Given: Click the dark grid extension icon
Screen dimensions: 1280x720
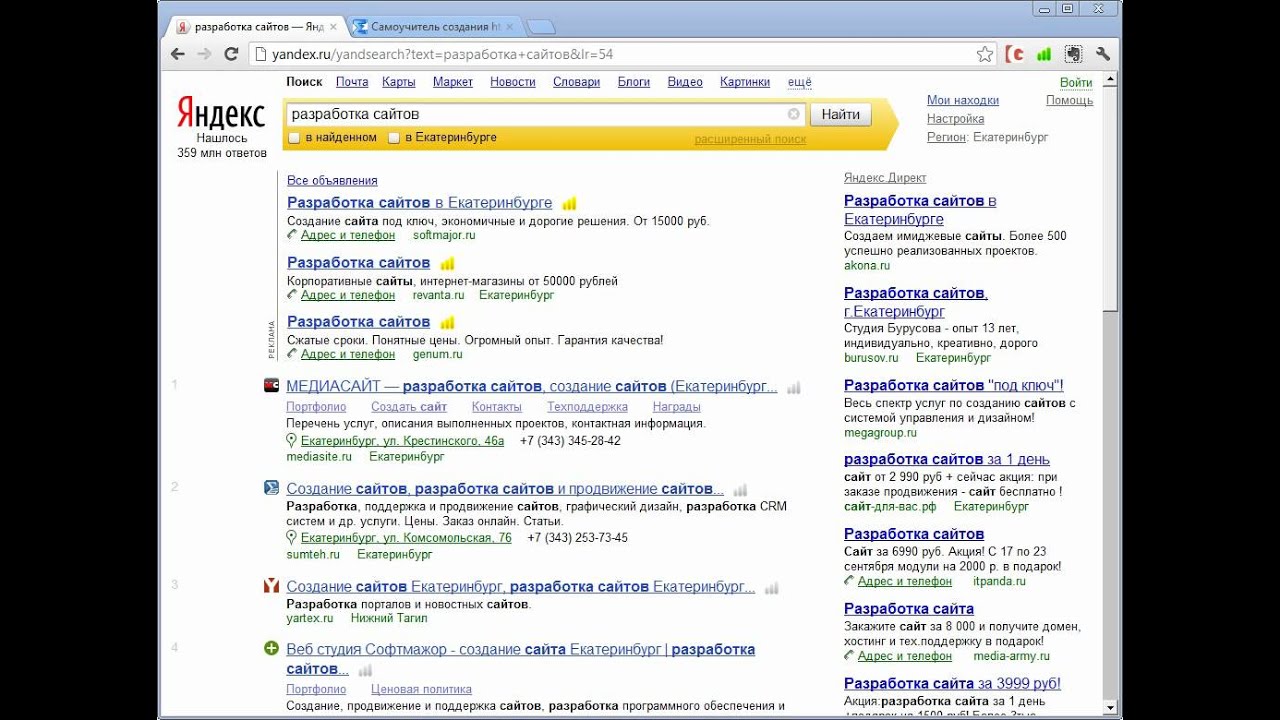Looking at the screenshot, I should click(x=1073, y=54).
